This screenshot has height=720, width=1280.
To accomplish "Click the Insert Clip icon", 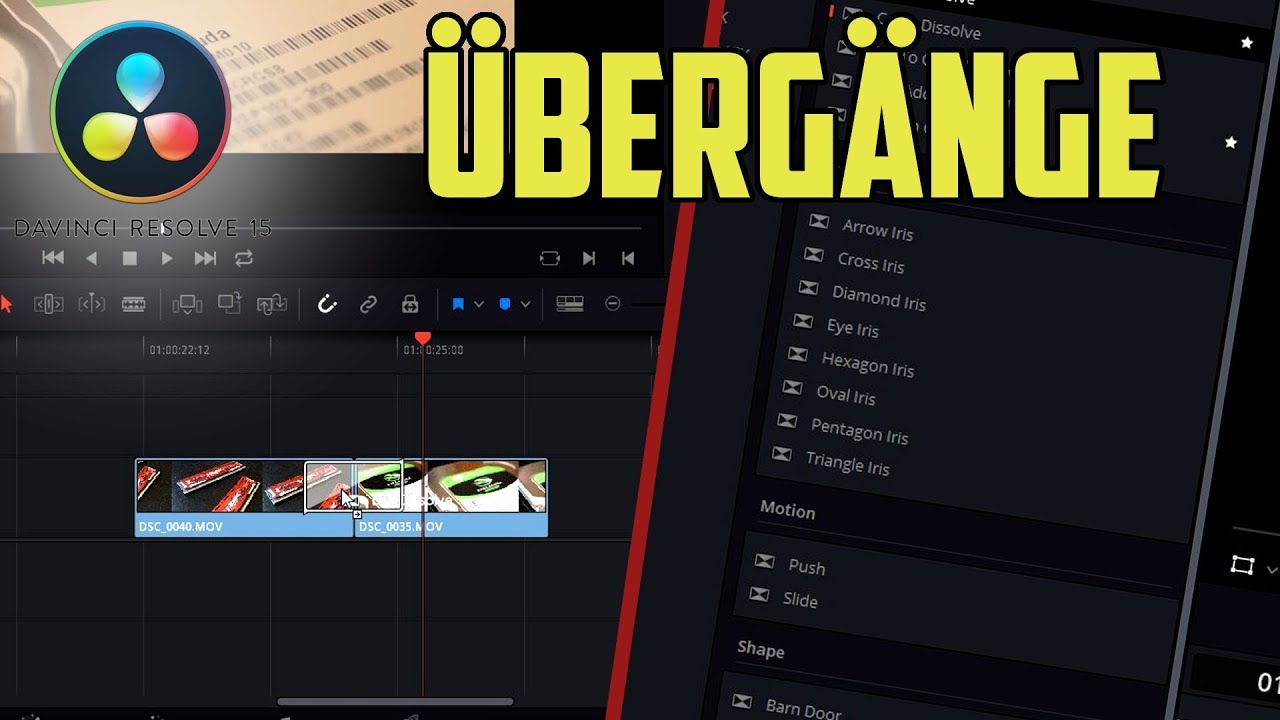I will [x=187, y=304].
